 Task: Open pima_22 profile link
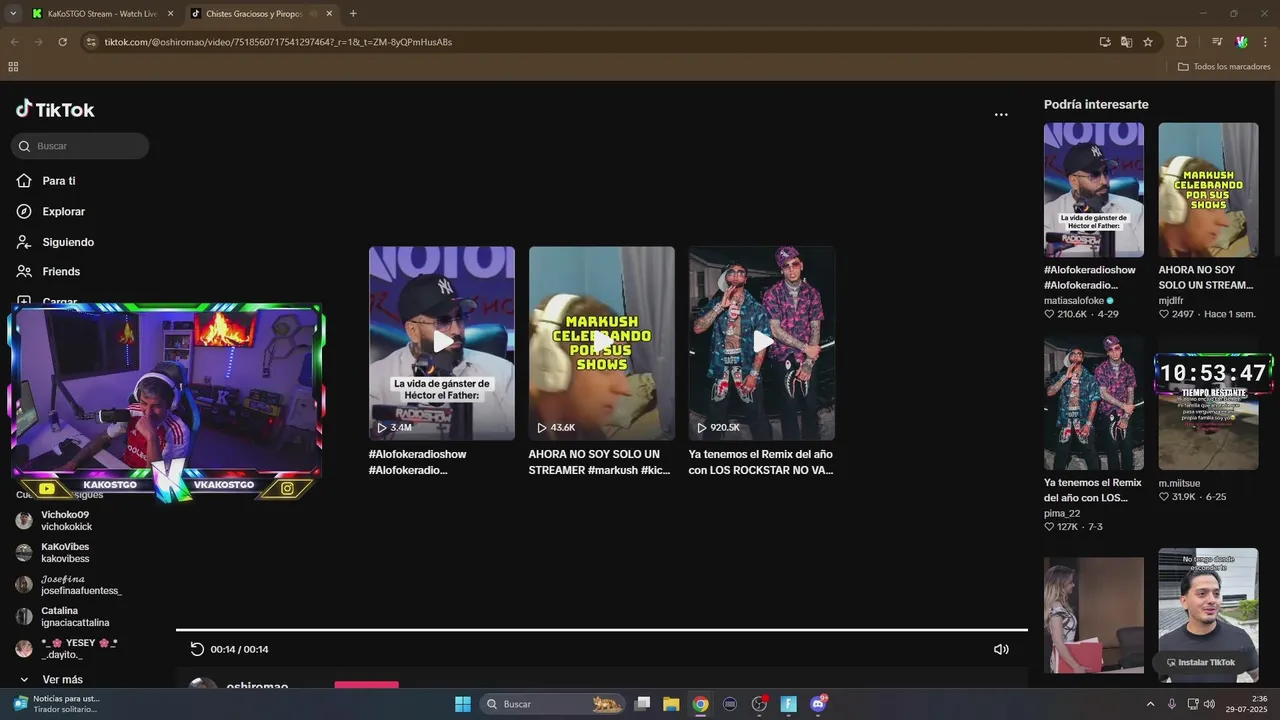tap(1062, 513)
